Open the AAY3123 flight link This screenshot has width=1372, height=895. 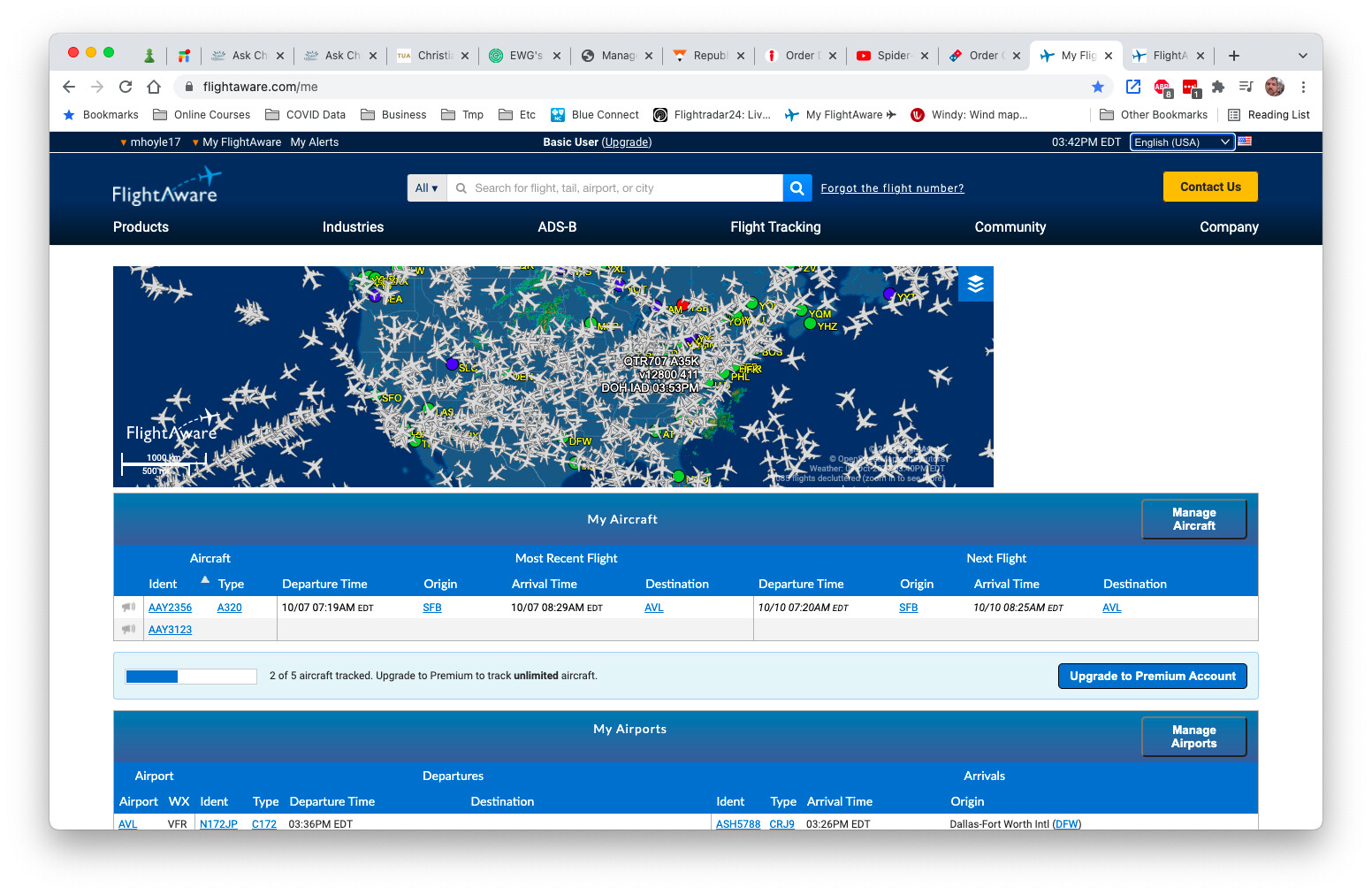coord(170,630)
